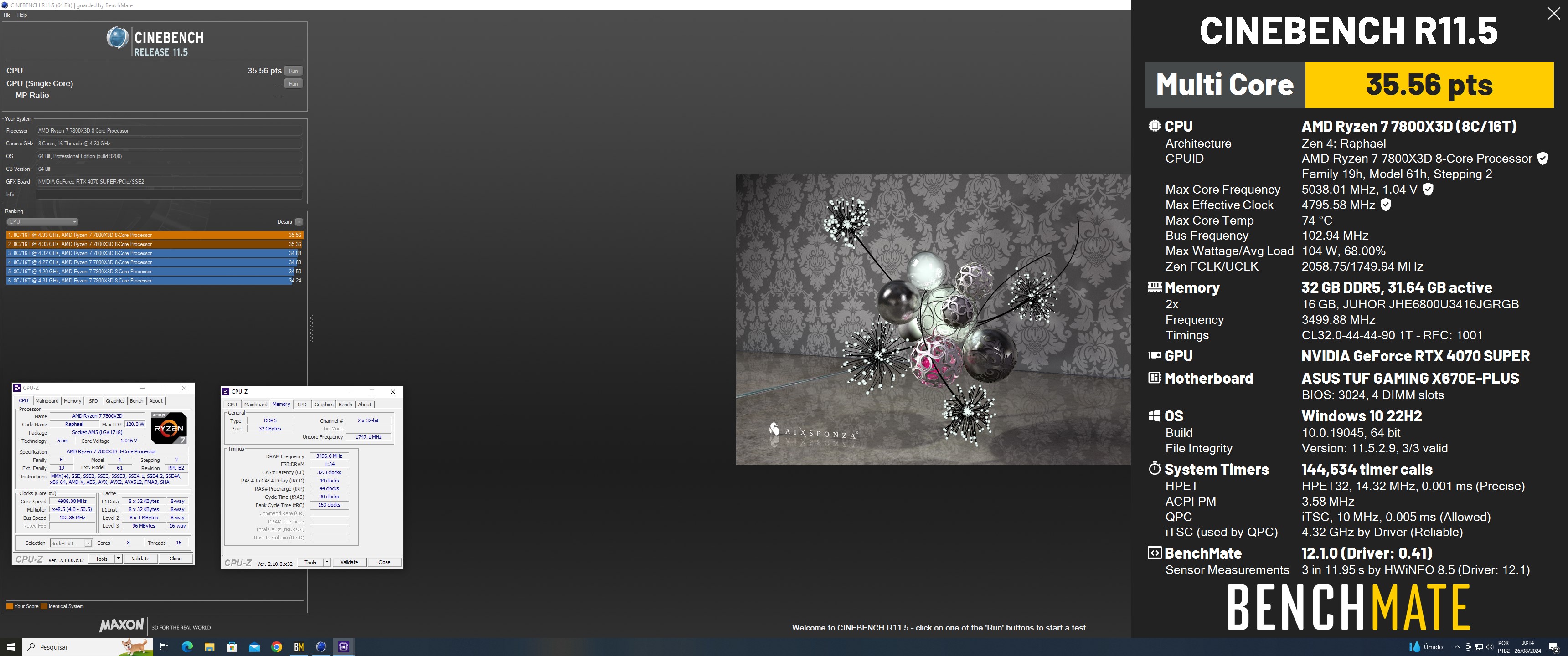Image resolution: width=1568 pixels, height=656 pixels.
Task: Open clock showing 00:14
Action: tap(1527, 647)
